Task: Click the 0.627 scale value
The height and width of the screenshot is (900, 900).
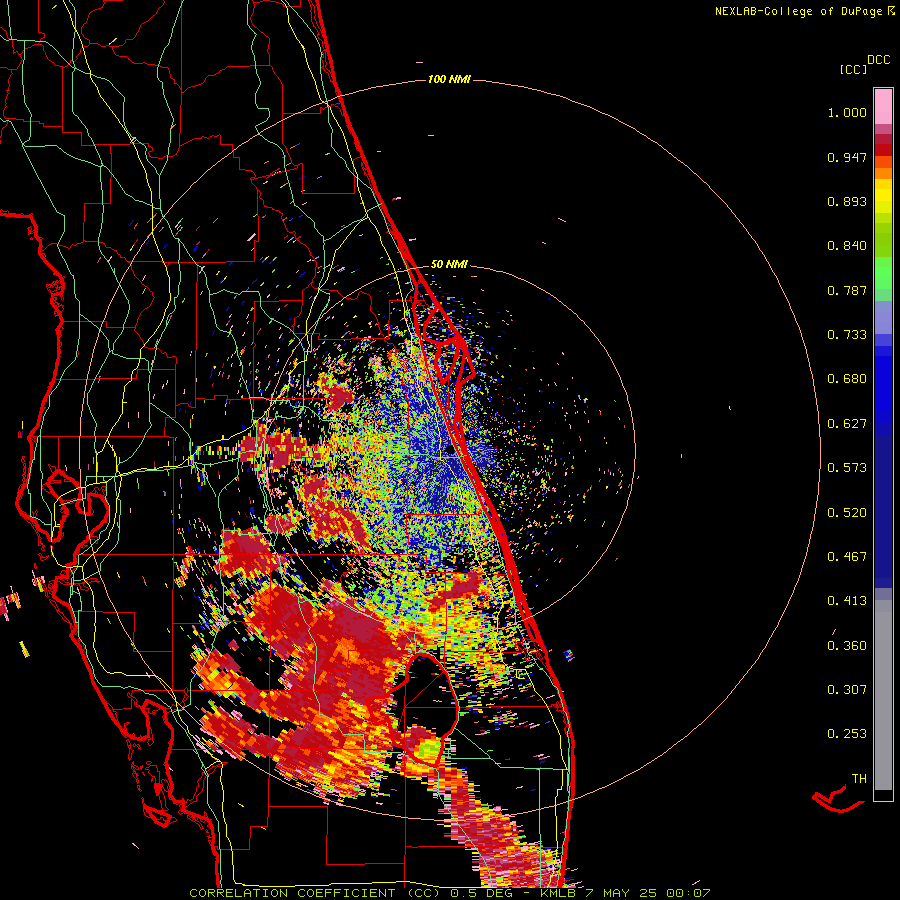Action: point(847,424)
